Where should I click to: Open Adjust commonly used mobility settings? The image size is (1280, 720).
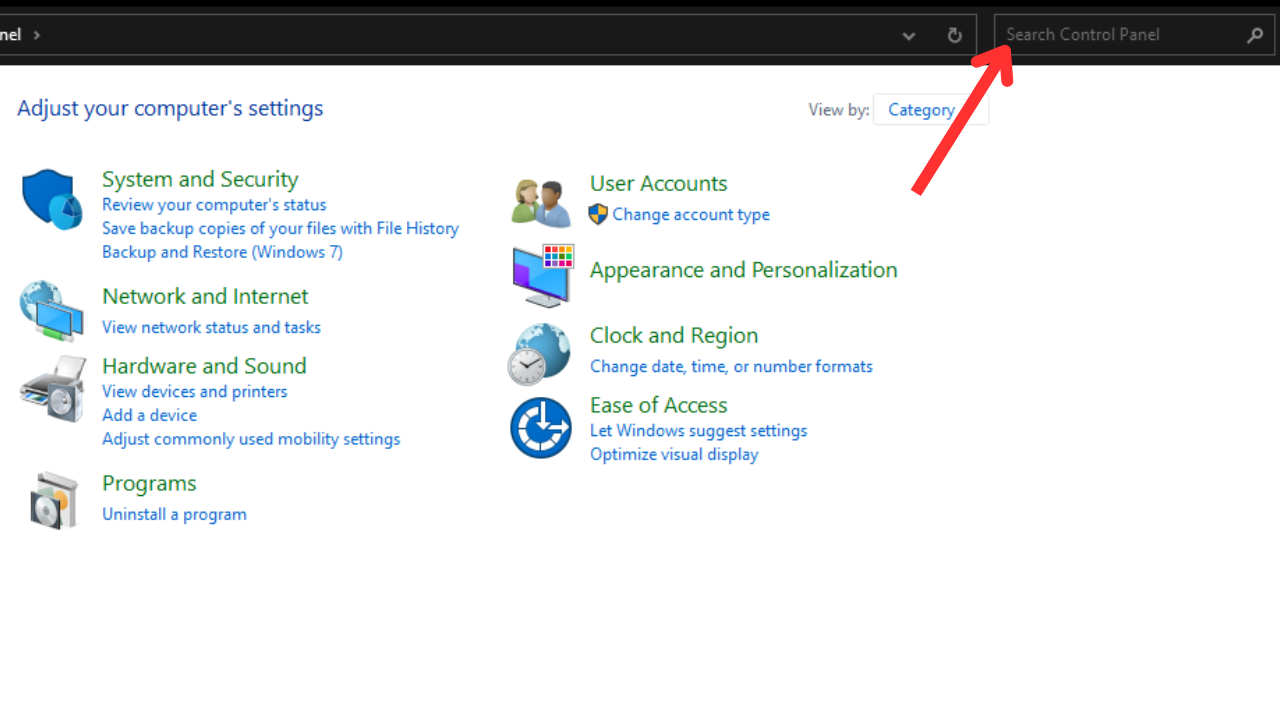(251, 439)
